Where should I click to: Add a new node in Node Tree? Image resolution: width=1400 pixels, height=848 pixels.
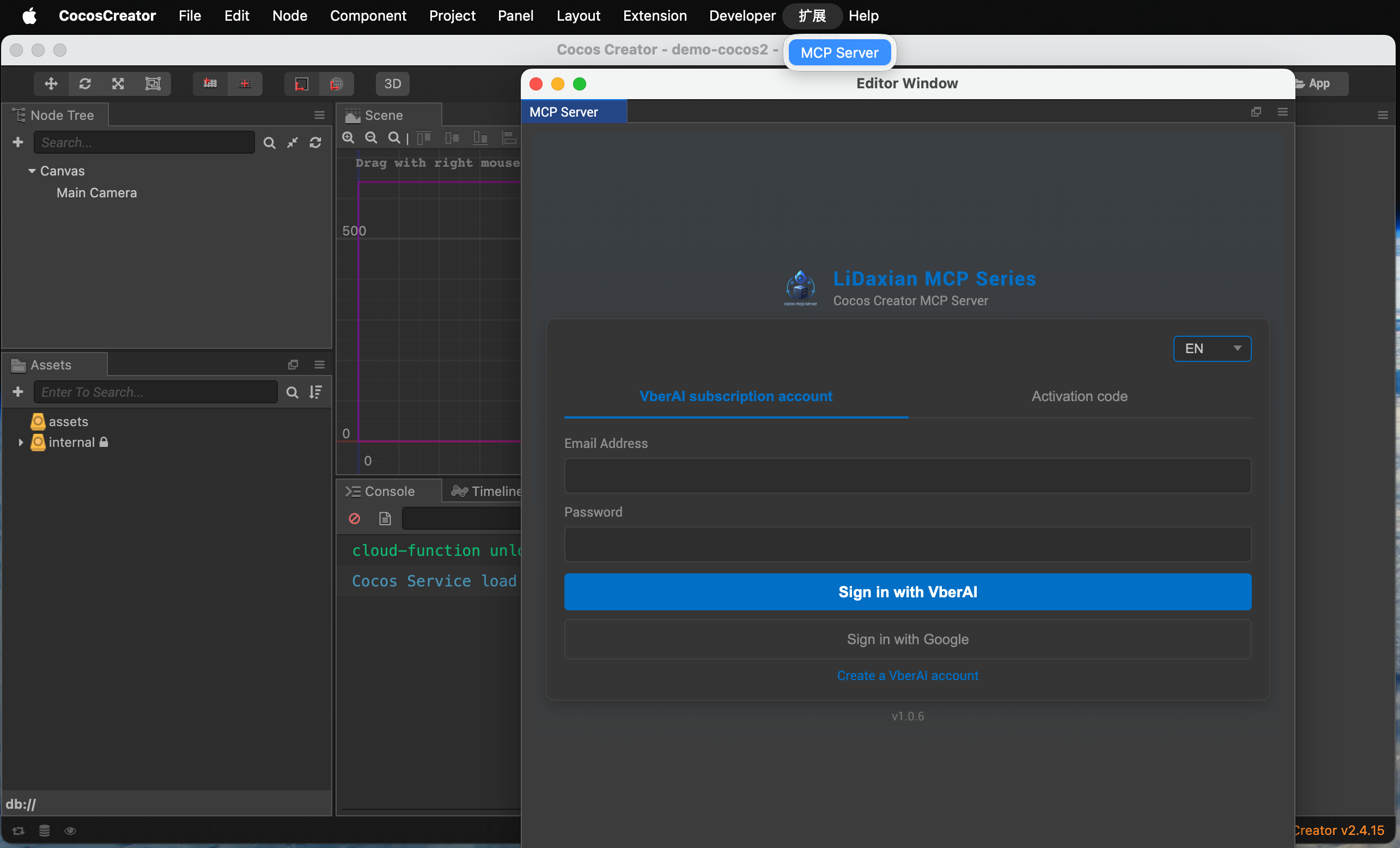(x=18, y=142)
